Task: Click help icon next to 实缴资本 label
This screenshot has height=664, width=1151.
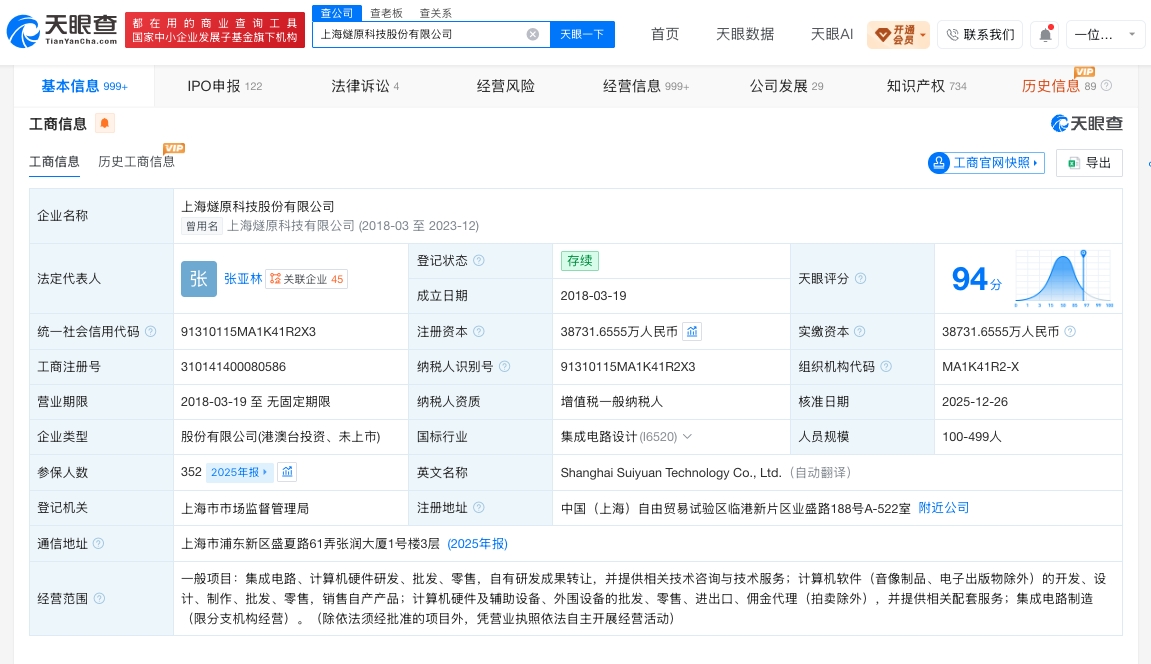Action: pyautogui.click(x=860, y=332)
